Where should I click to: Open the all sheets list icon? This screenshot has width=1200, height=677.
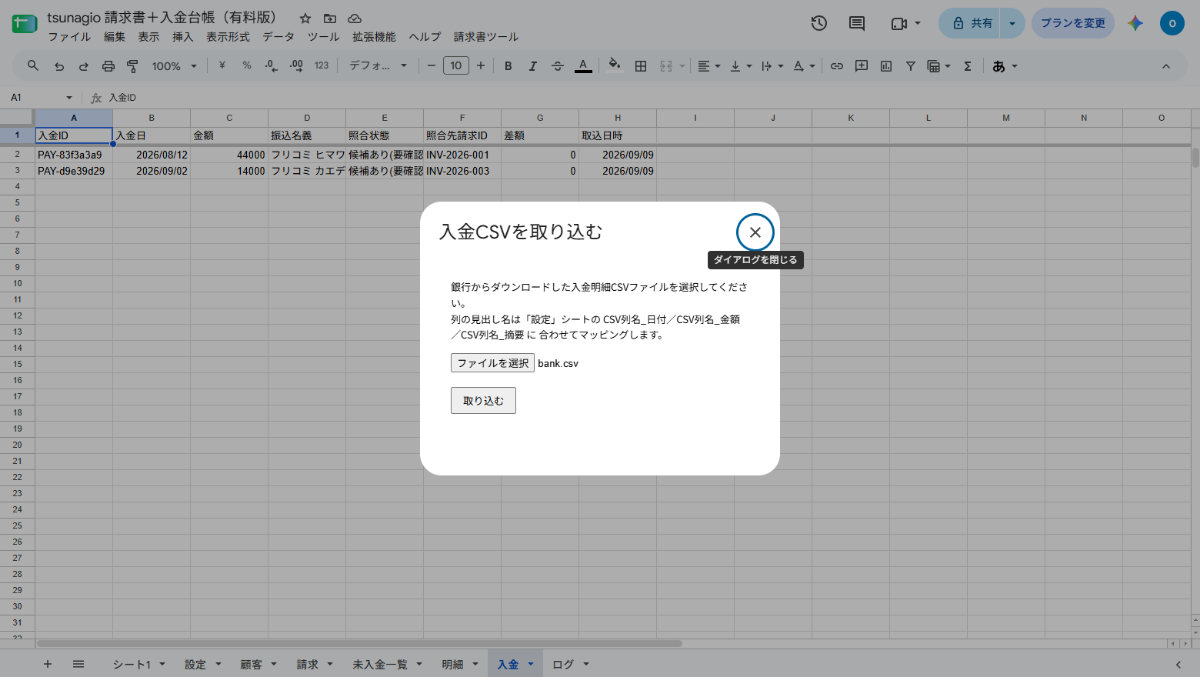(x=78, y=664)
